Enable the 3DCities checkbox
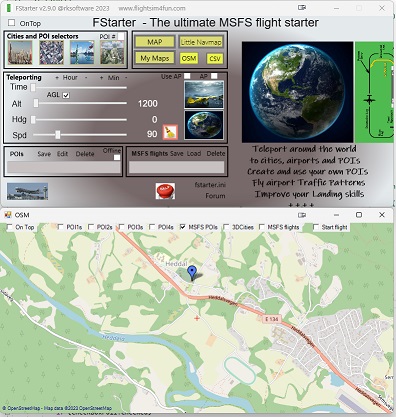This screenshot has width=396, height=417. point(226,227)
